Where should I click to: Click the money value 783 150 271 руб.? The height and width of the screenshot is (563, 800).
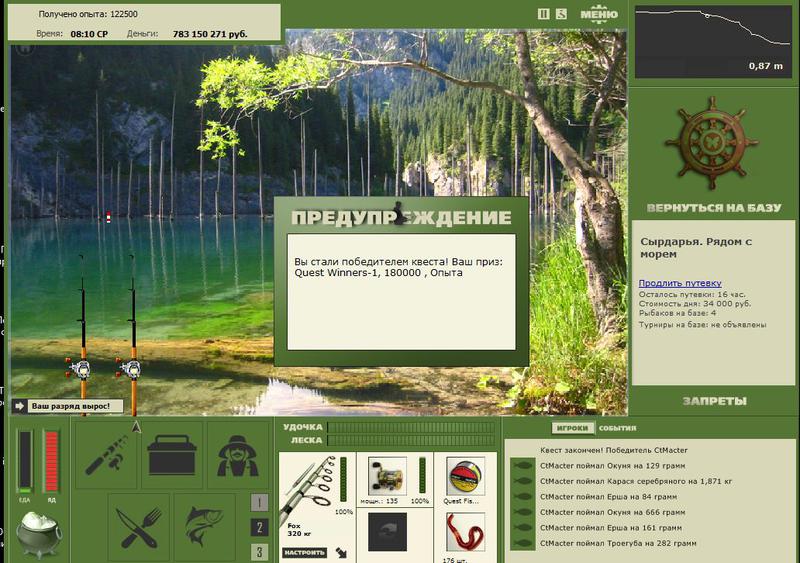click(210, 34)
